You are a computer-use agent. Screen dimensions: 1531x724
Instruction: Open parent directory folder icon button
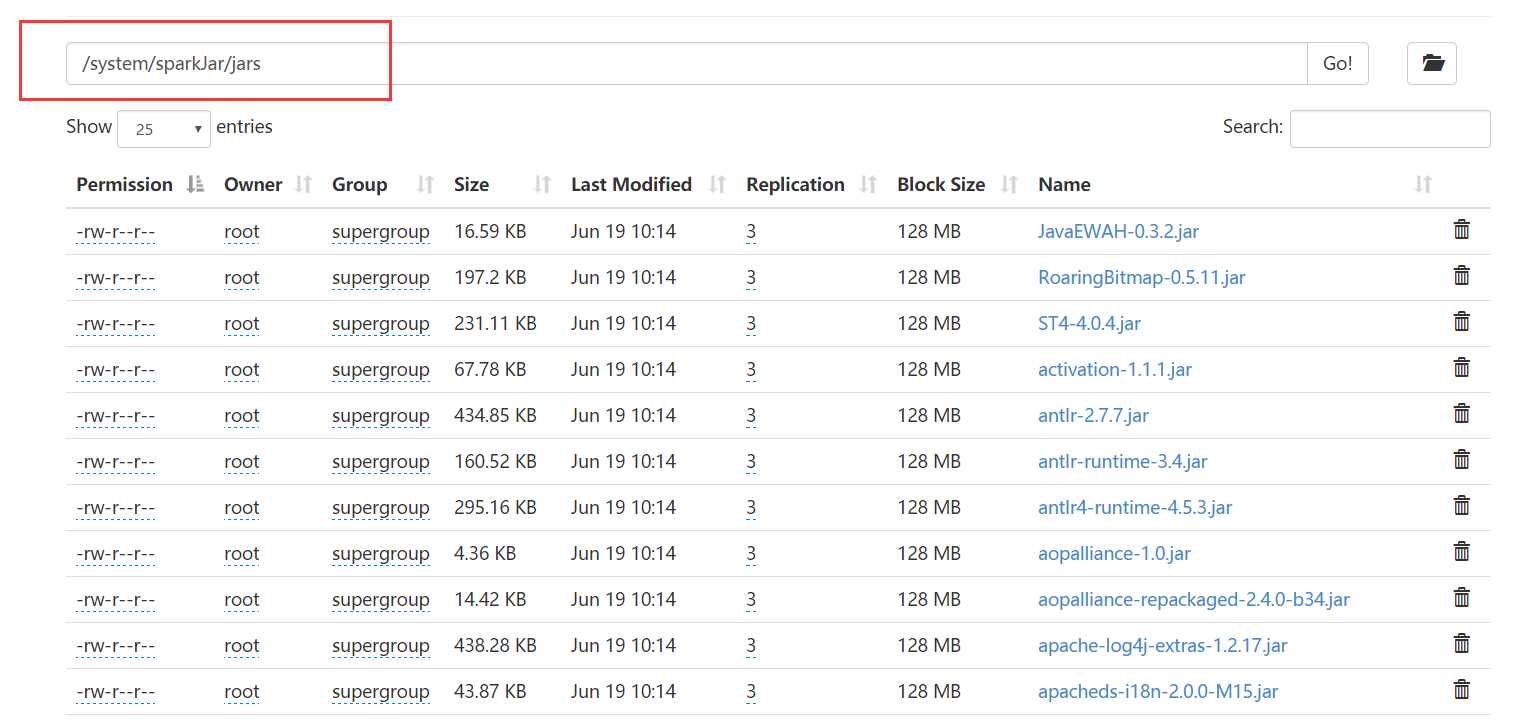[1432, 63]
